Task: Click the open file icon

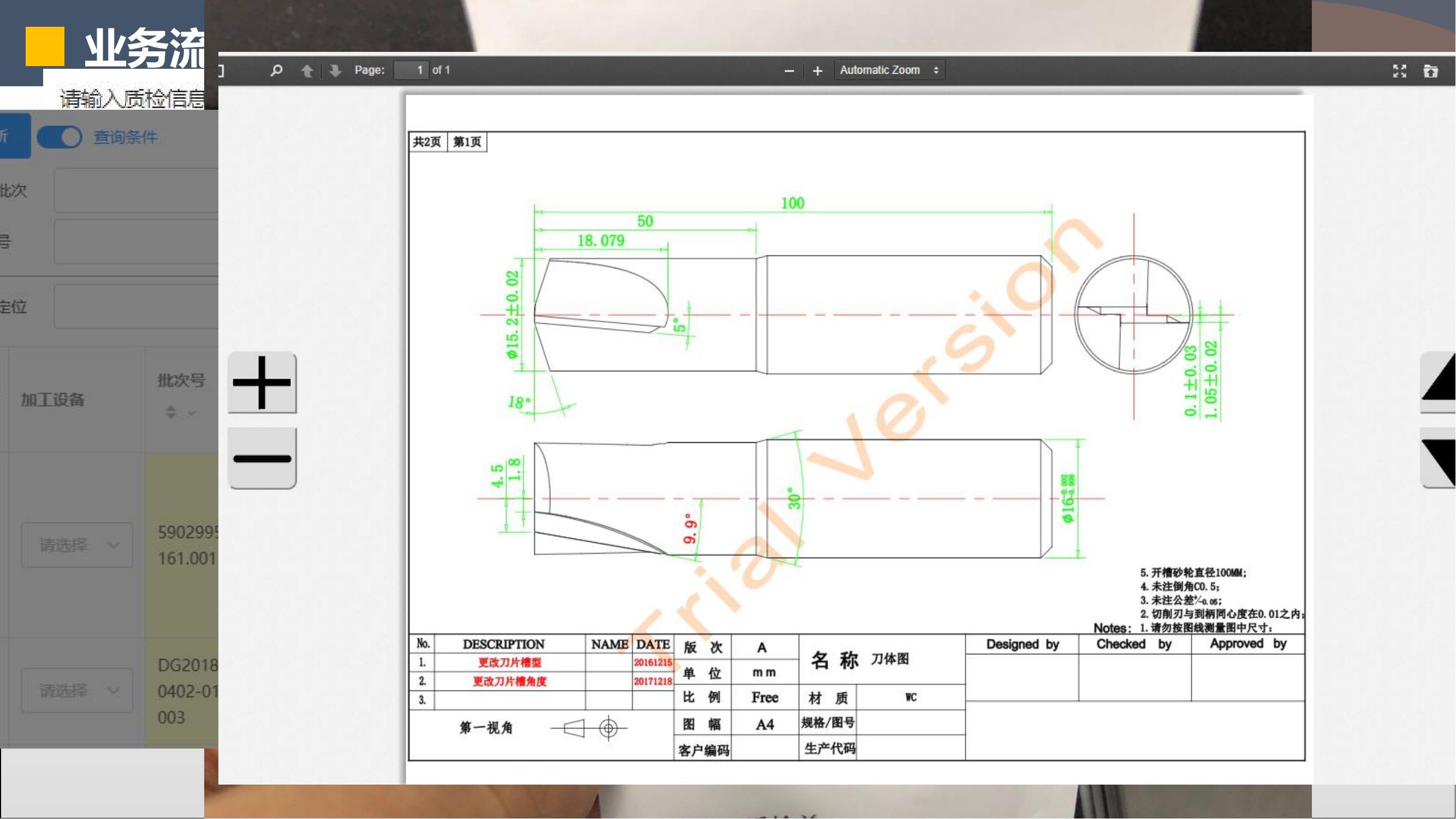Action: pyautogui.click(x=1430, y=70)
